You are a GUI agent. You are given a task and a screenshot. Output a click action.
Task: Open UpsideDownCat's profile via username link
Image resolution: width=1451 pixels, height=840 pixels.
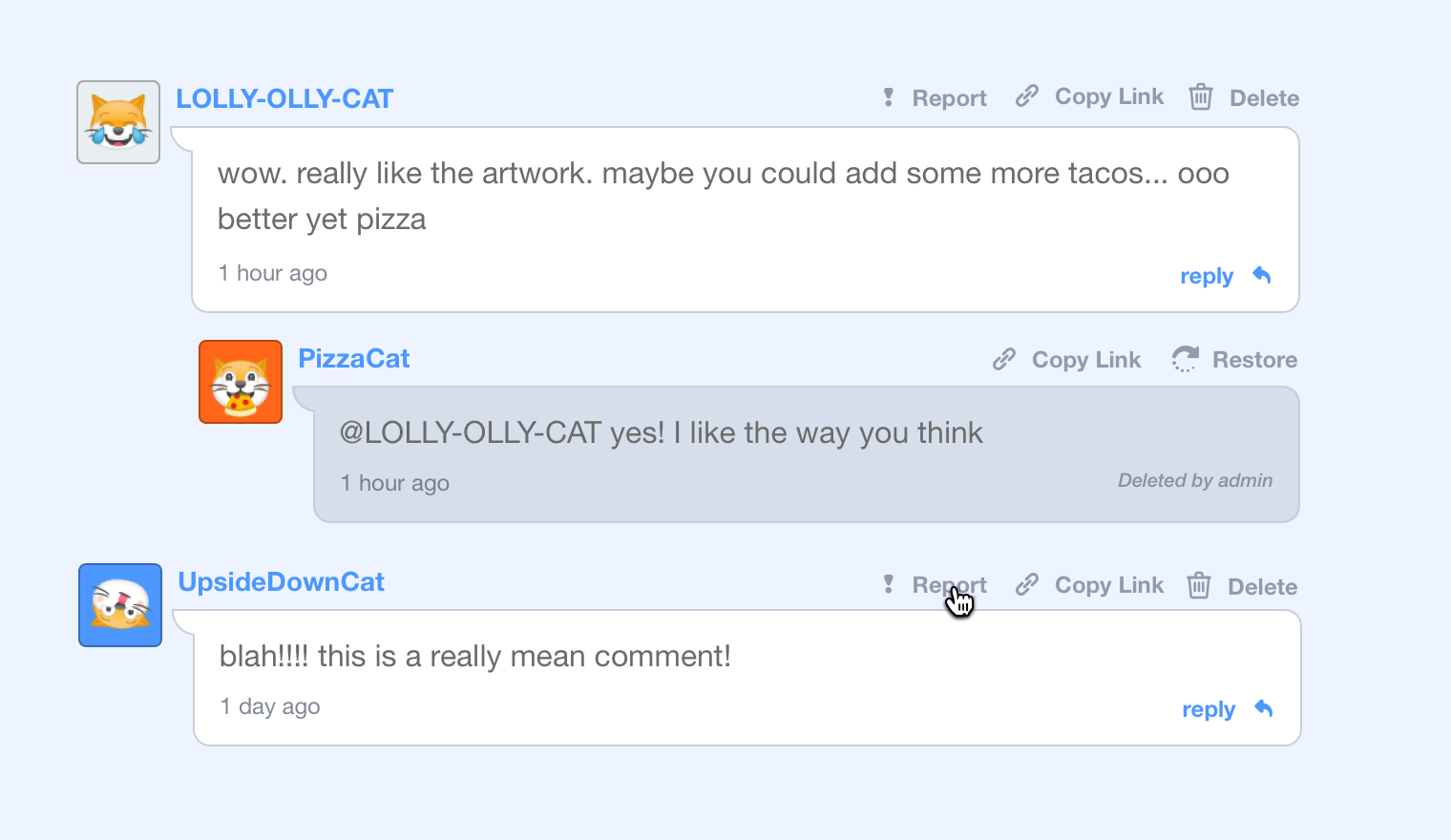tap(281, 581)
